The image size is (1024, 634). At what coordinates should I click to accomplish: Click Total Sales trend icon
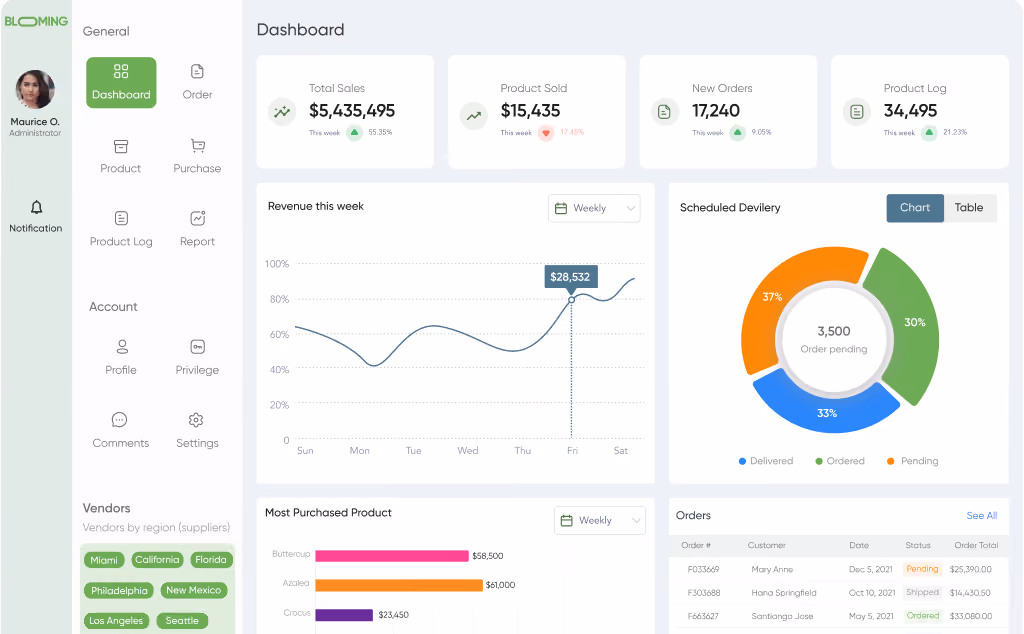[x=282, y=112]
